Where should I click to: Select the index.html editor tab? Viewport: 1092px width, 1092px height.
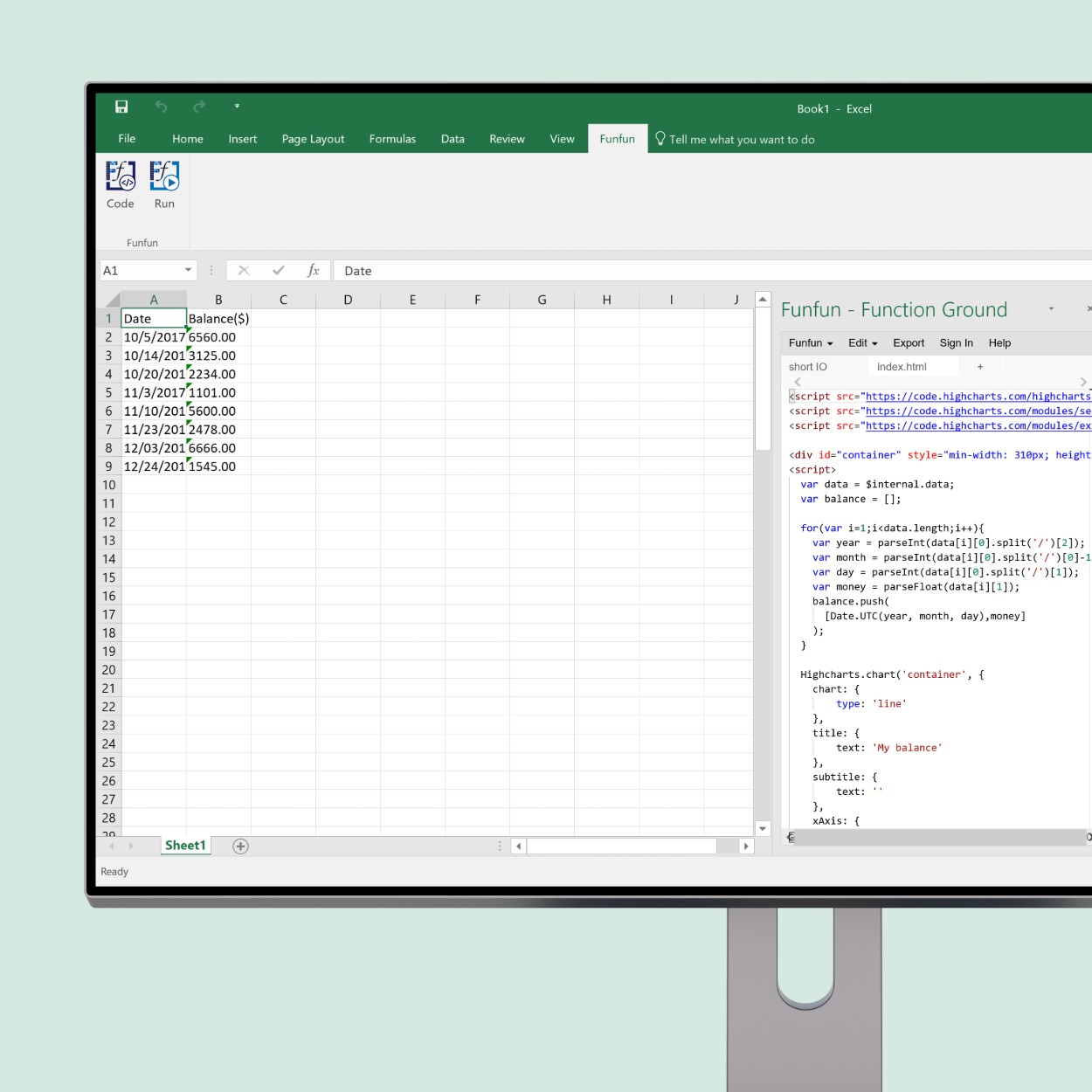(x=902, y=367)
